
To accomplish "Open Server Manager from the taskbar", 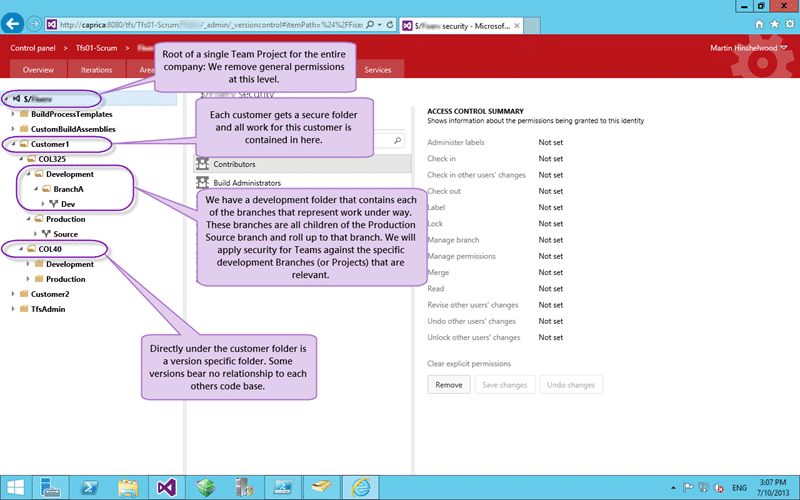I will [51, 488].
